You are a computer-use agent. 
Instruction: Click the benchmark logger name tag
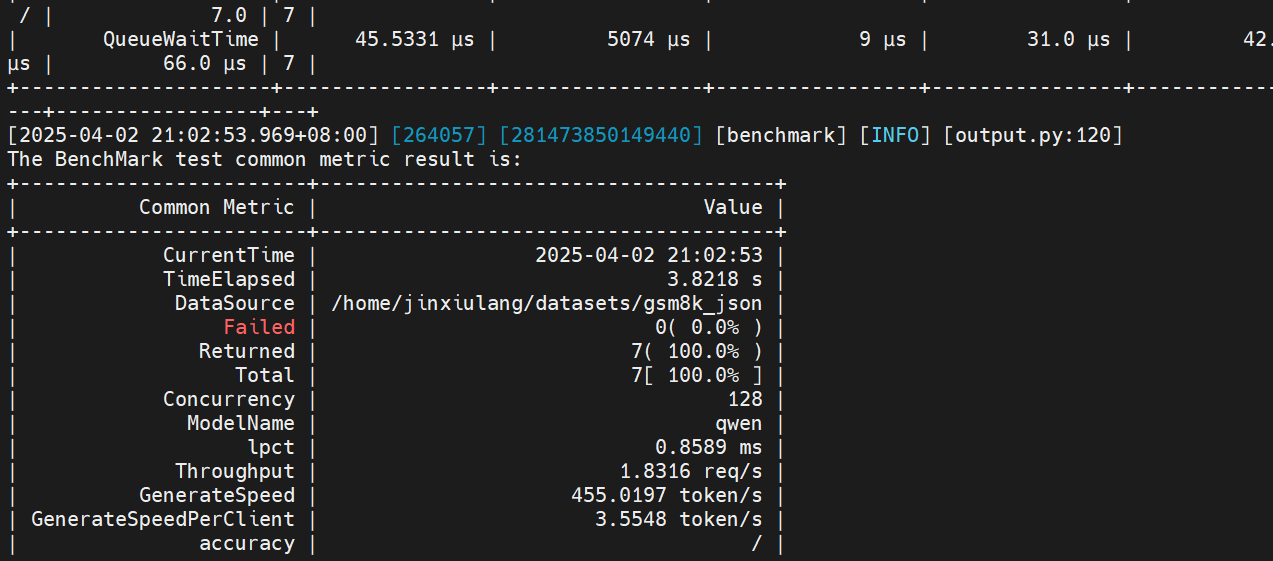pos(781,135)
